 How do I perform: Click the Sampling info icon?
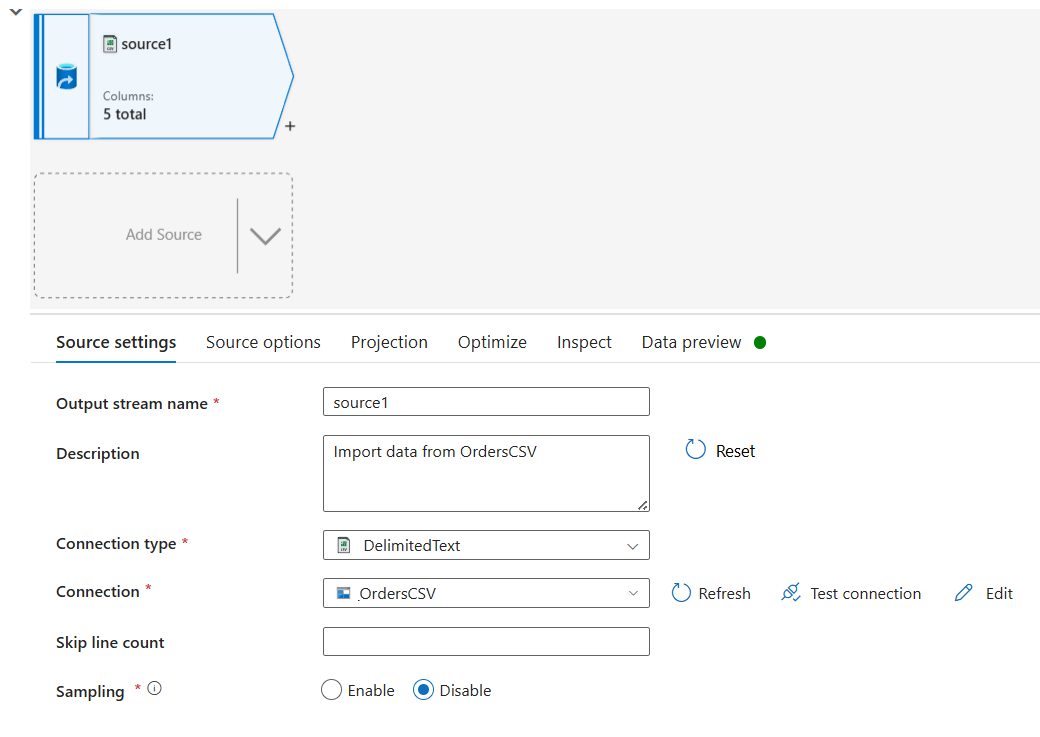coord(155,689)
